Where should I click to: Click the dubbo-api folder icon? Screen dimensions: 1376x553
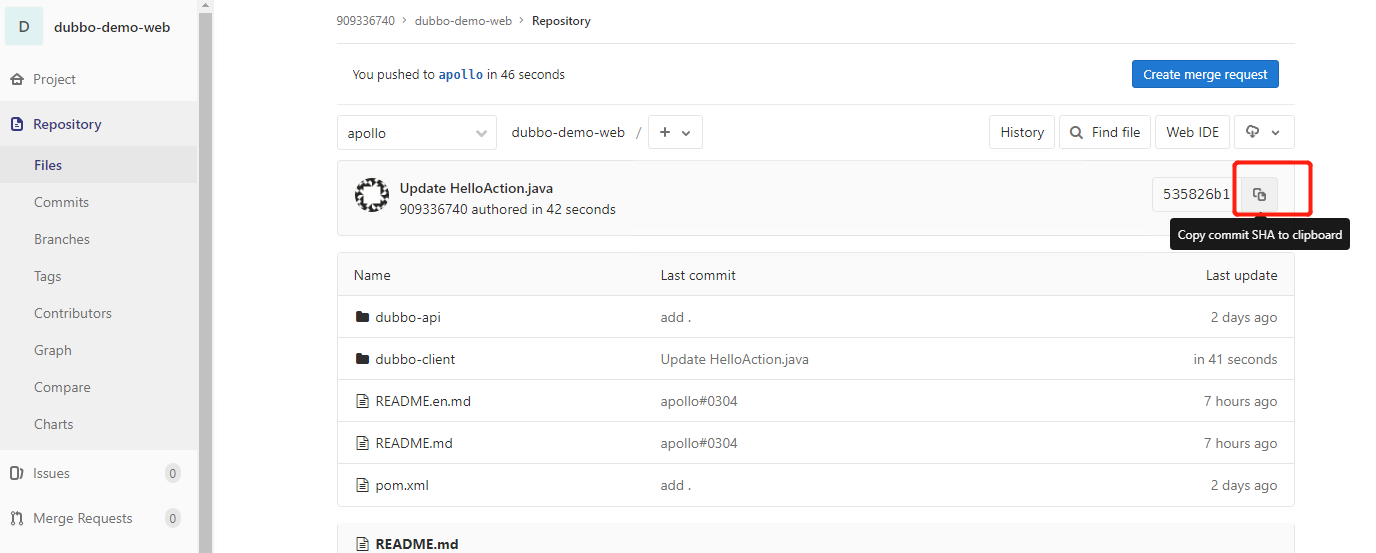(362, 317)
